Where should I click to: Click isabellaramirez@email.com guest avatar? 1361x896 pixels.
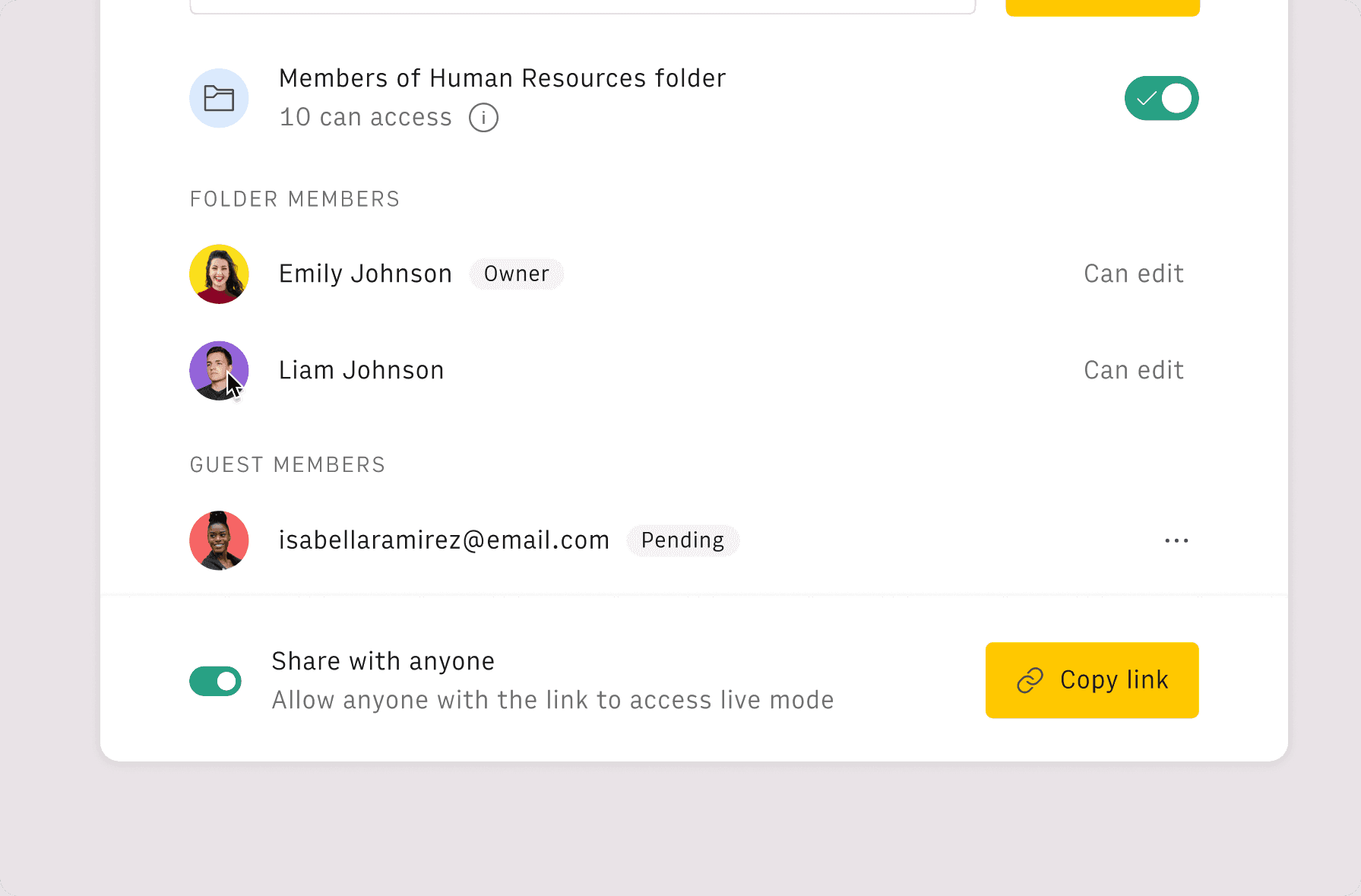(x=219, y=540)
